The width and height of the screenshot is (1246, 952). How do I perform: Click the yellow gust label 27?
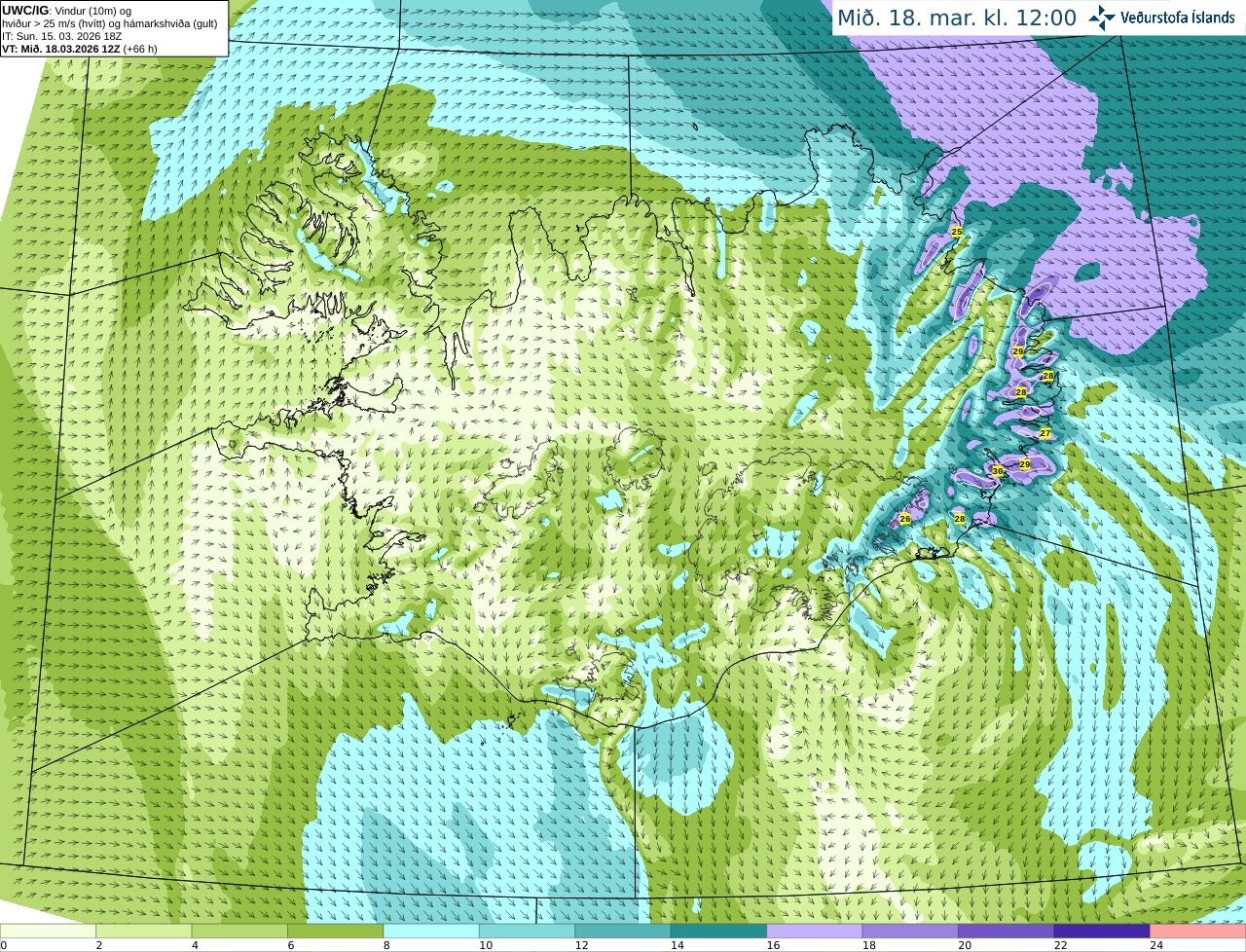point(1045,433)
